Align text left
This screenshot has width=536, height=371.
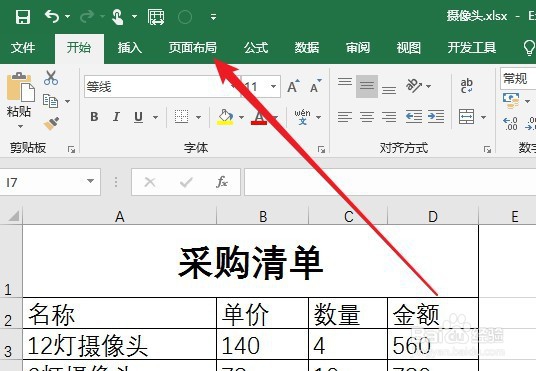345,117
